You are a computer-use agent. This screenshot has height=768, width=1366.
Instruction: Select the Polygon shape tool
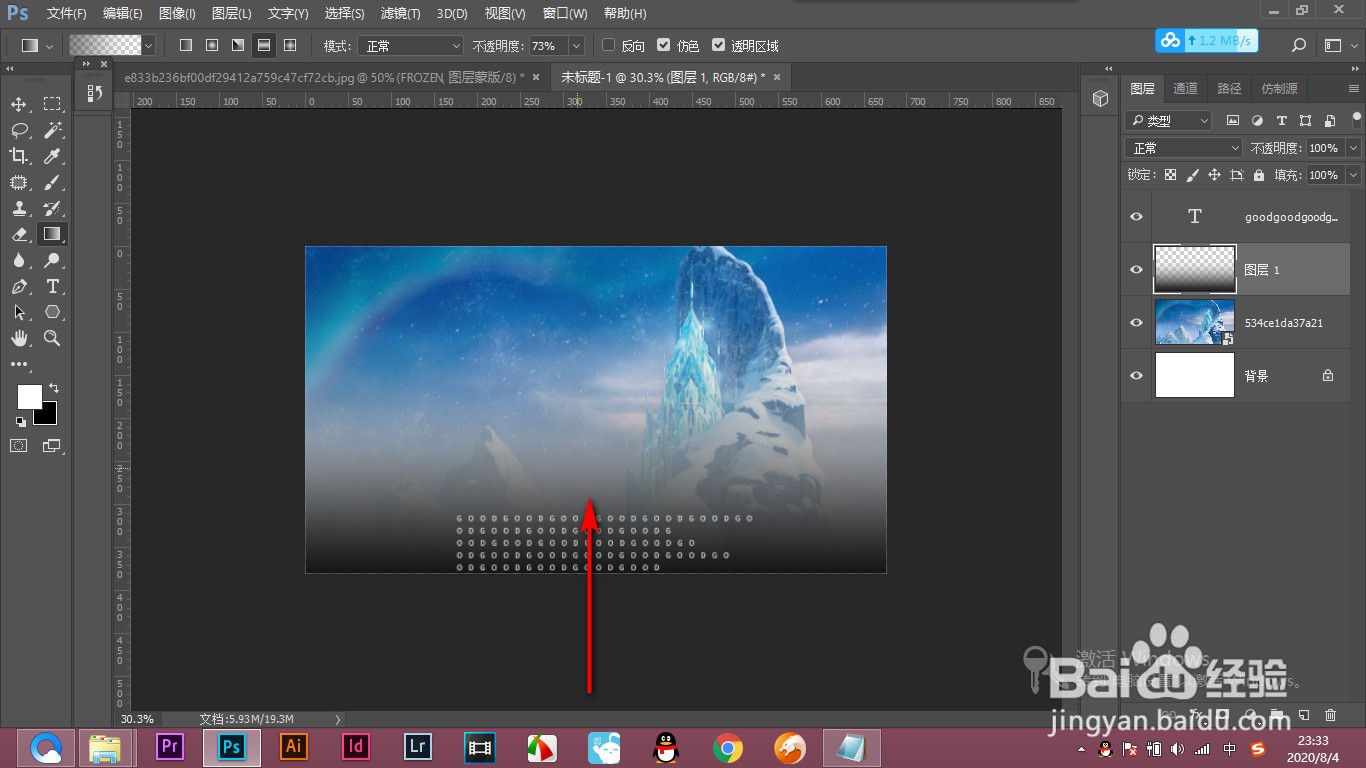(52, 312)
